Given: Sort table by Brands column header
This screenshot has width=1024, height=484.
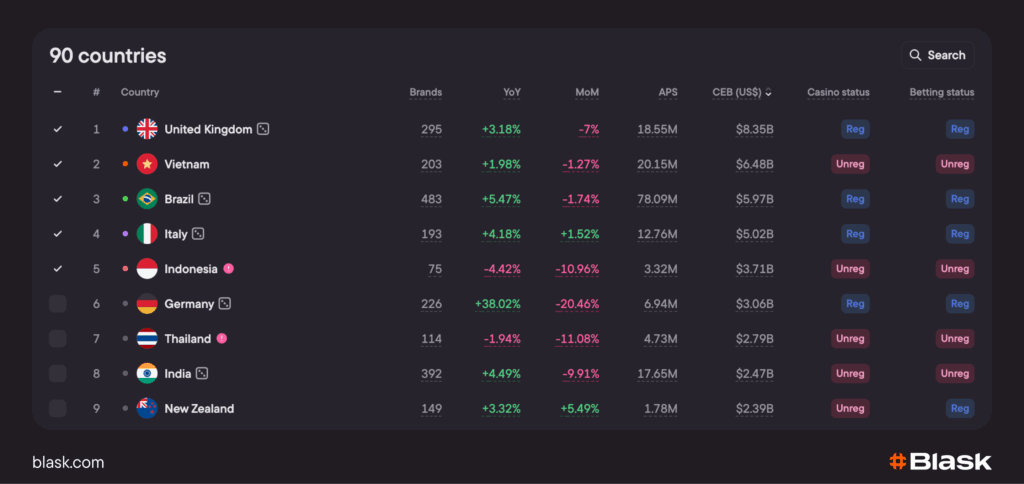Looking at the screenshot, I should [x=425, y=93].
